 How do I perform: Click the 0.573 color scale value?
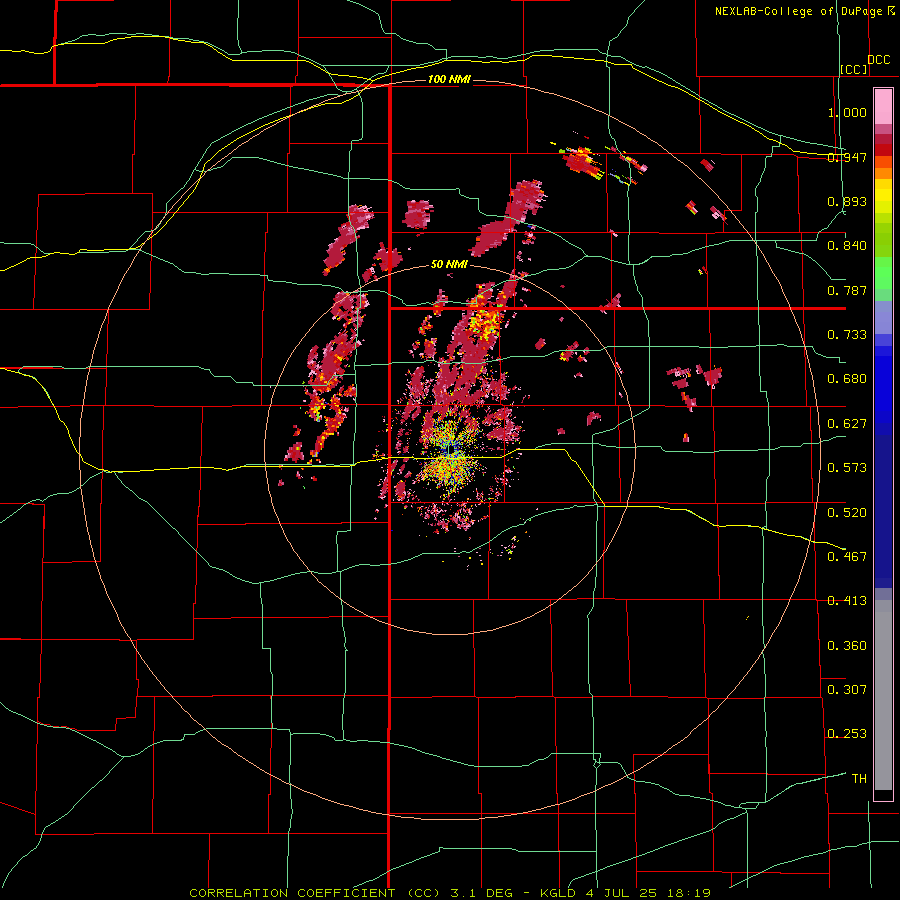pyautogui.click(x=847, y=468)
